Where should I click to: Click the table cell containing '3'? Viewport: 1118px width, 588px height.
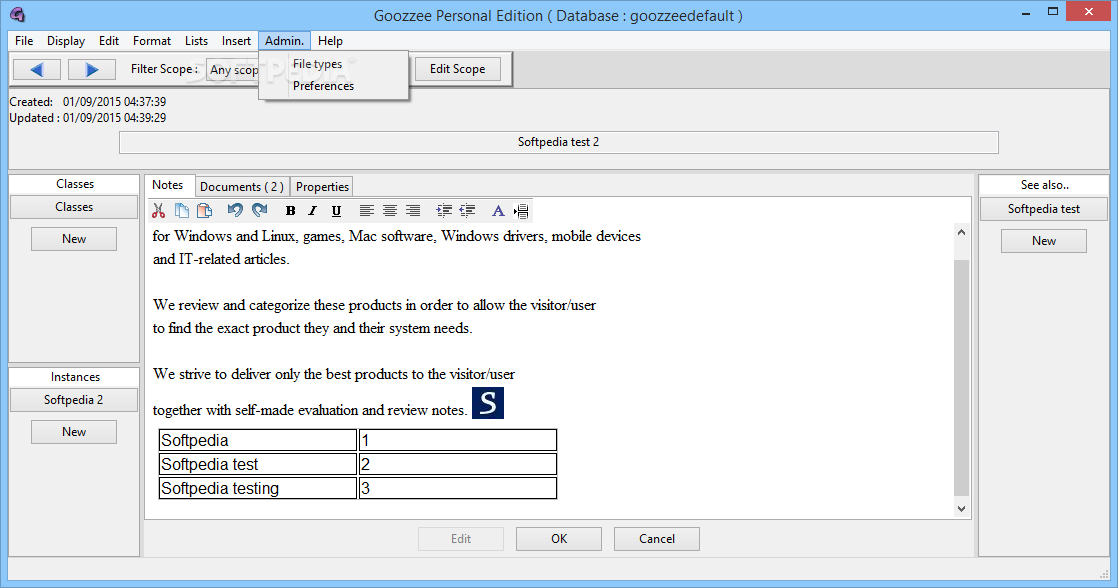click(458, 488)
